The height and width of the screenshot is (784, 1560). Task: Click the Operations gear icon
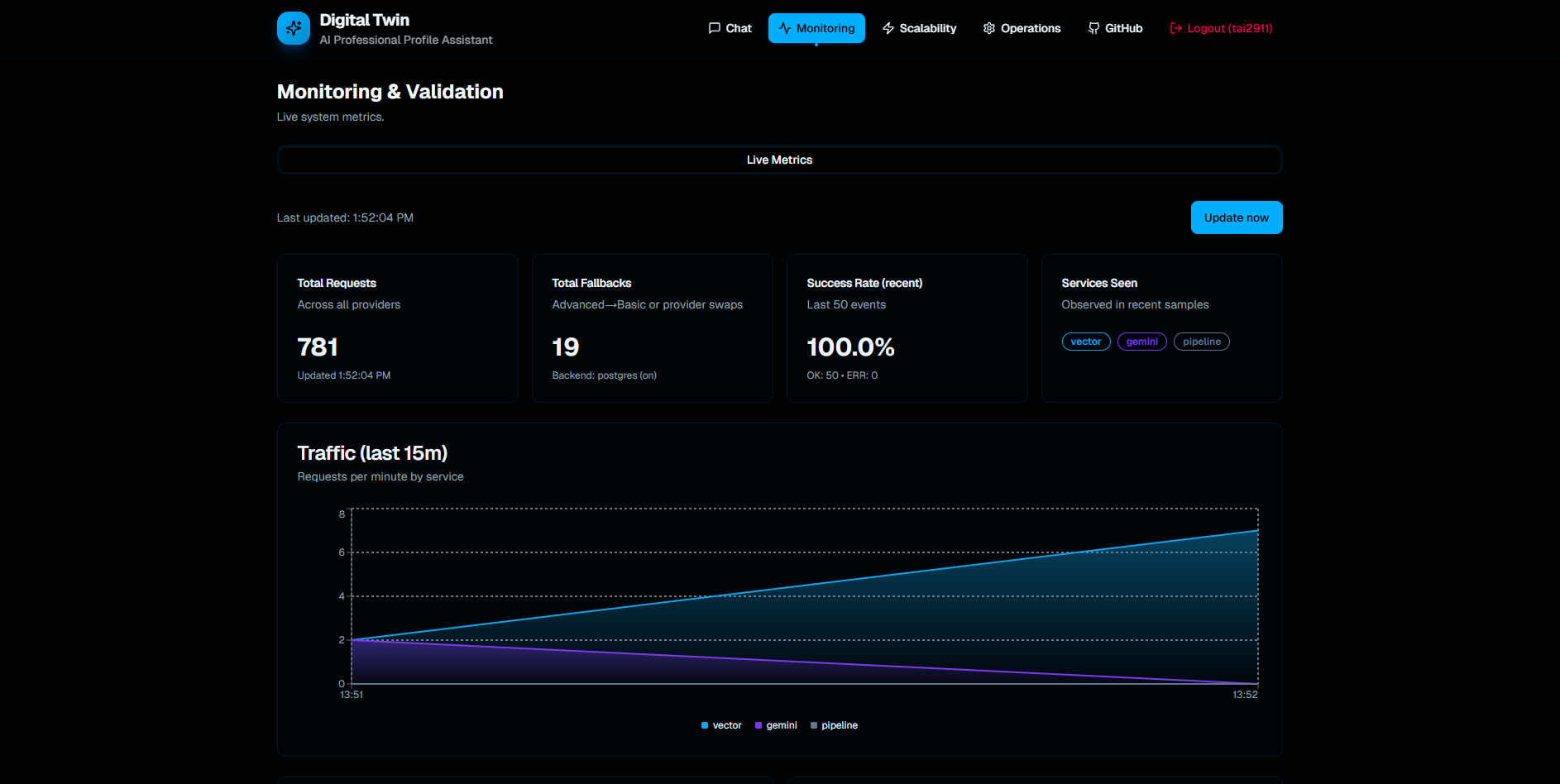[988, 28]
